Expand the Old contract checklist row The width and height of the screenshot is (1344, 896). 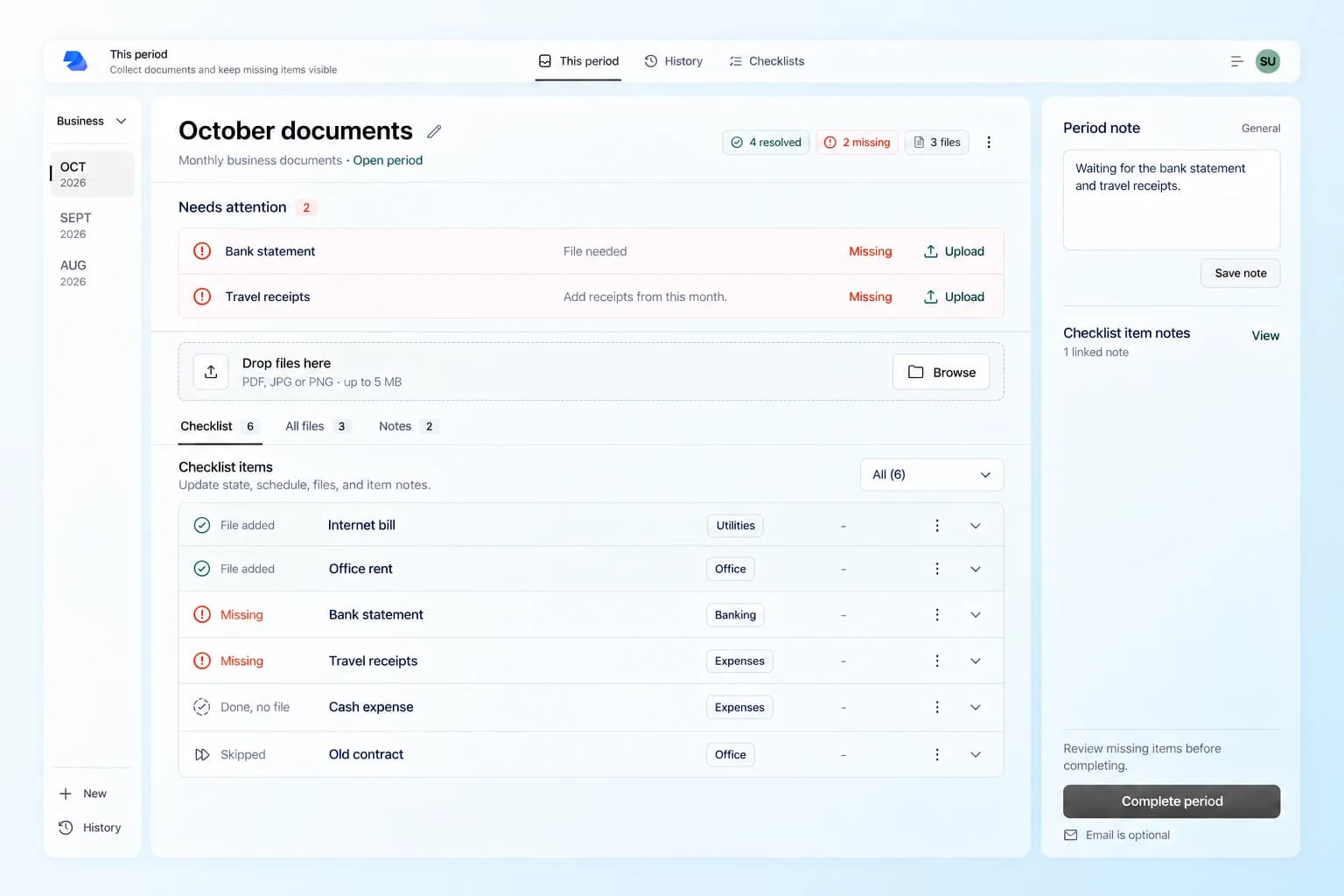point(976,754)
